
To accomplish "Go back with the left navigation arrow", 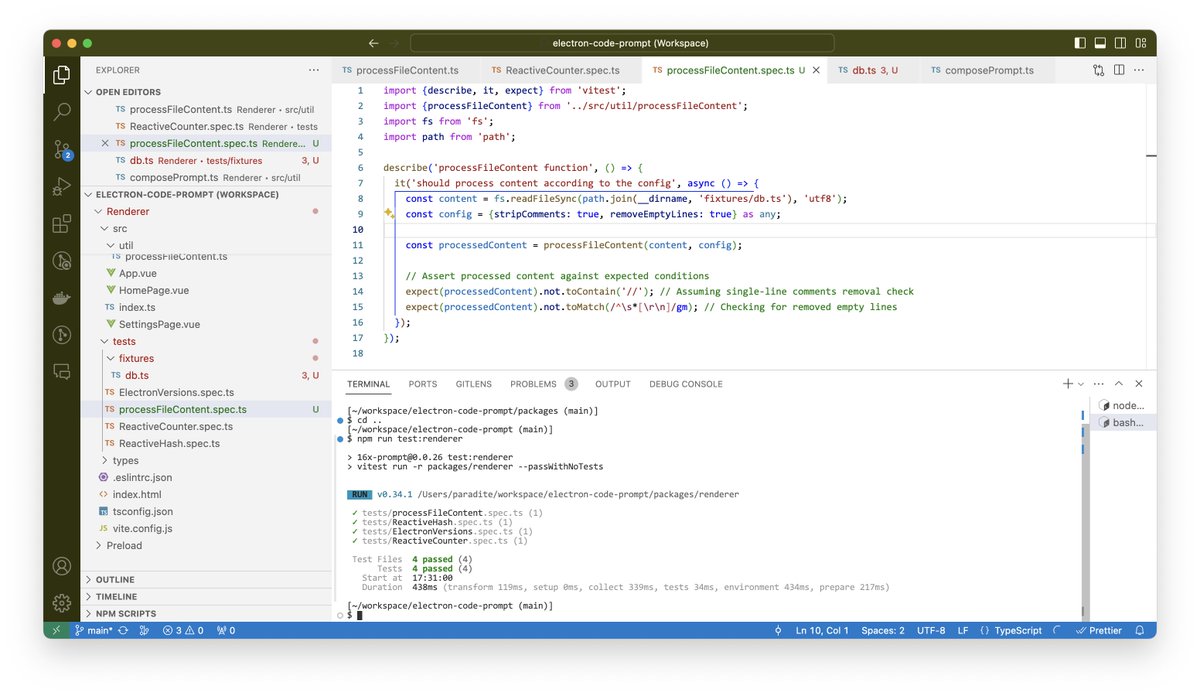I will pyautogui.click(x=374, y=44).
